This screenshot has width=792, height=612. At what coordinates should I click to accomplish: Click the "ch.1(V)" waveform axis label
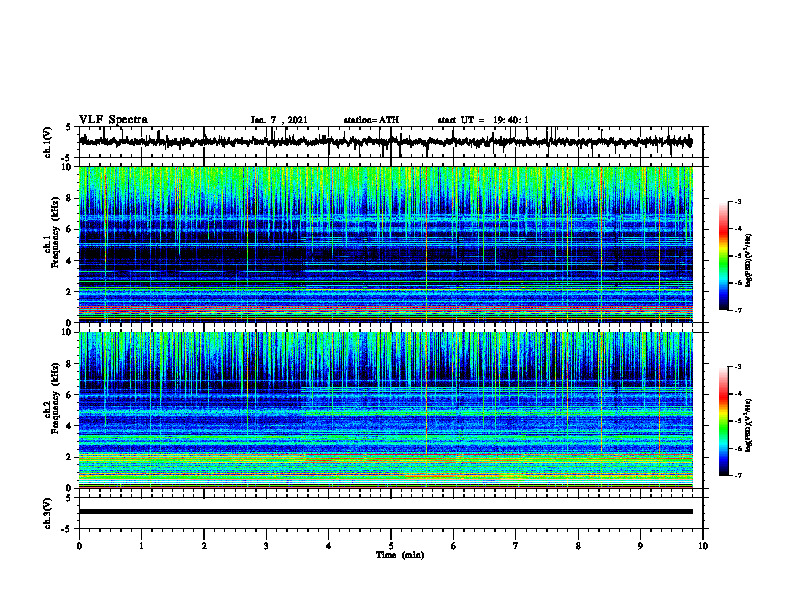48,142
